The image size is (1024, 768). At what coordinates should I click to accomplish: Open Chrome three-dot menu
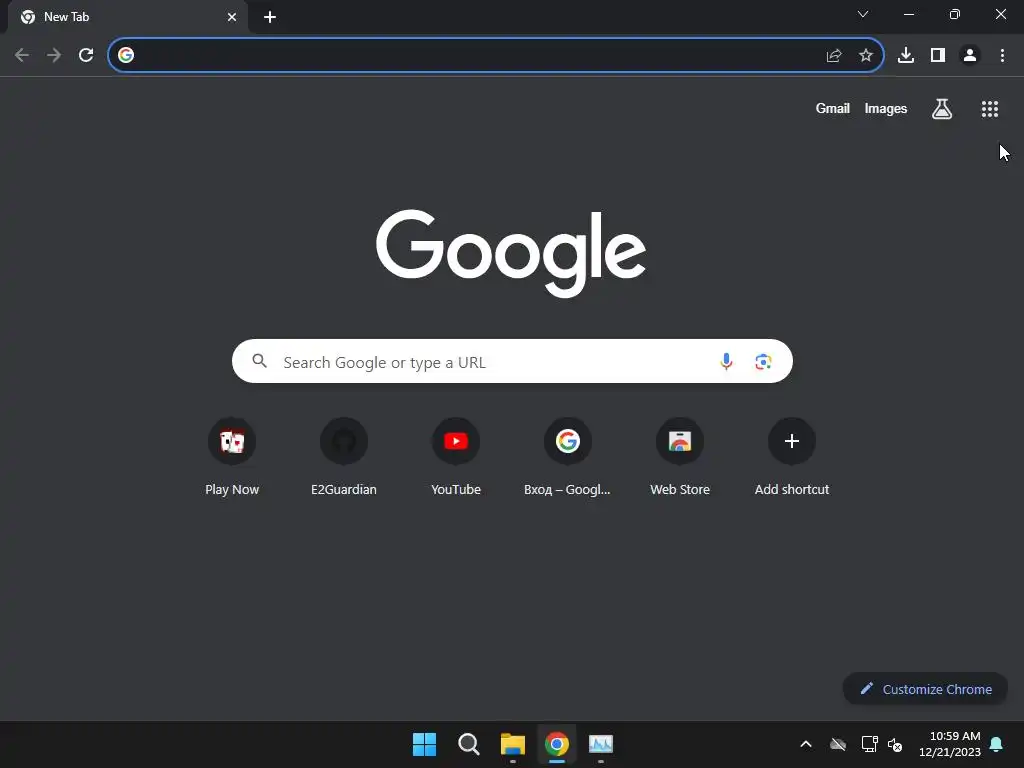pos(1002,56)
